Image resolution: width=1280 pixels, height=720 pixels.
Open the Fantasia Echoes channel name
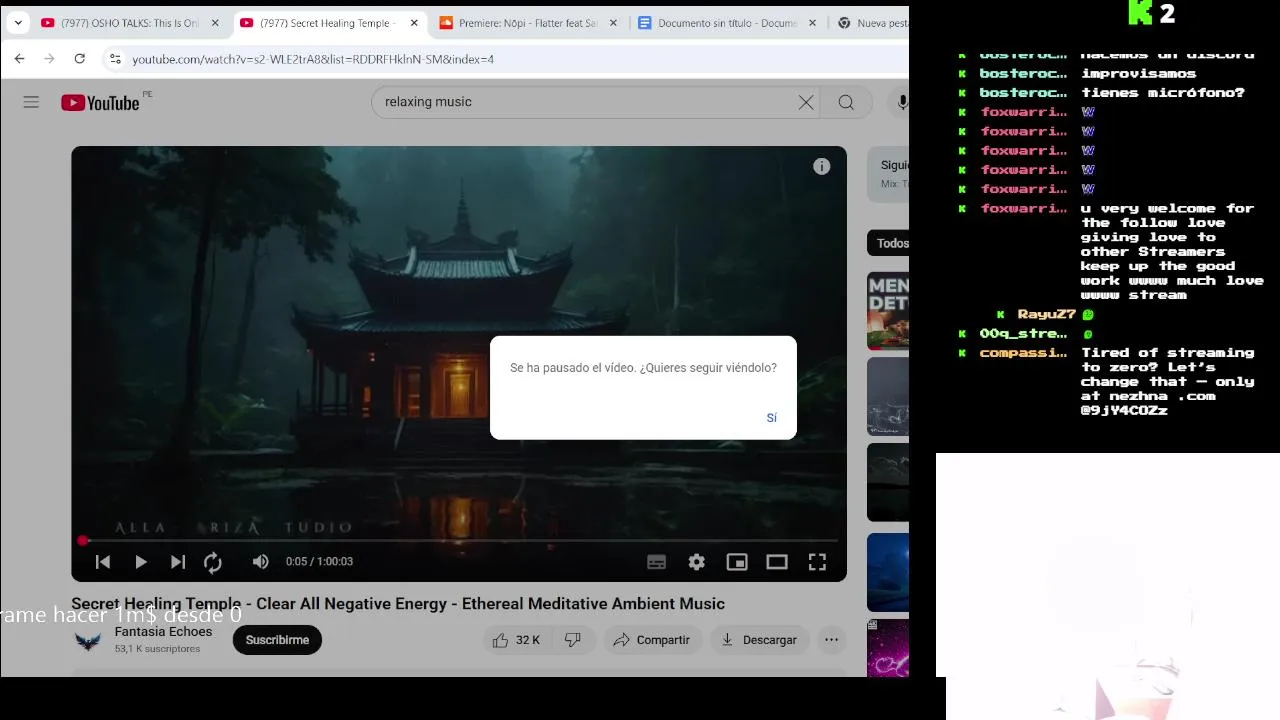[x=163, y=632]
